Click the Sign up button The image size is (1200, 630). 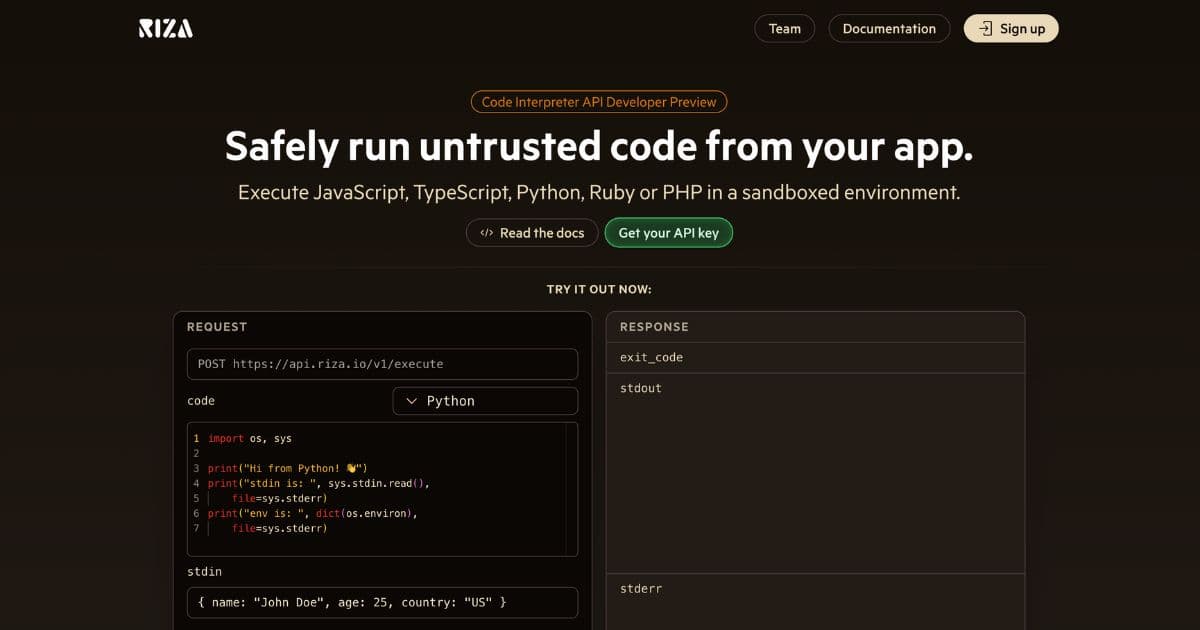coord(1011,28)
